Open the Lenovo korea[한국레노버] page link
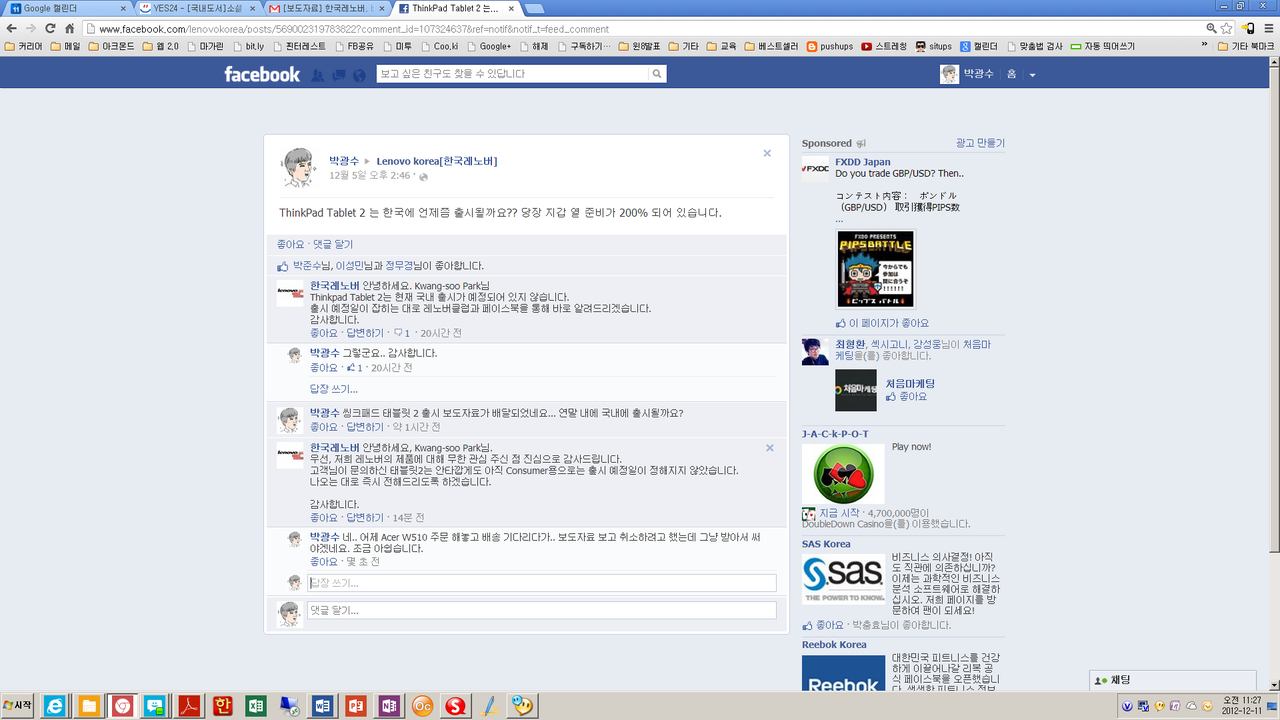The image size is (1280, 720). pyautogui.click(x=436, y=161)
